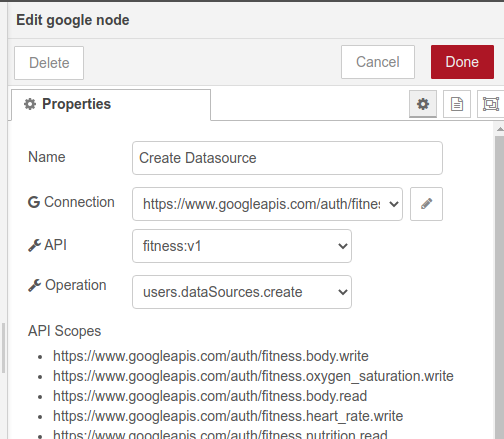The height and width of the screenshot is (439, 504).
Task: Click the scroll up arrow
Action: coord(500,129)
